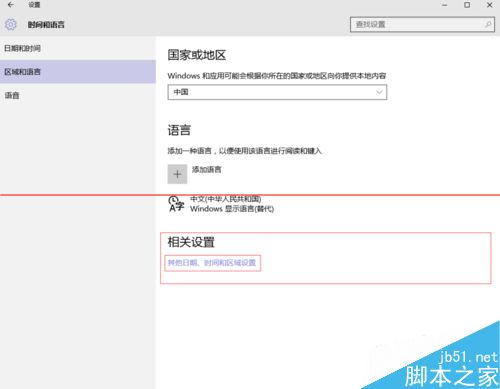This screenshot has height=389, width=500.
Task: Select the language A字 icon
Action: tap(176, 204)
